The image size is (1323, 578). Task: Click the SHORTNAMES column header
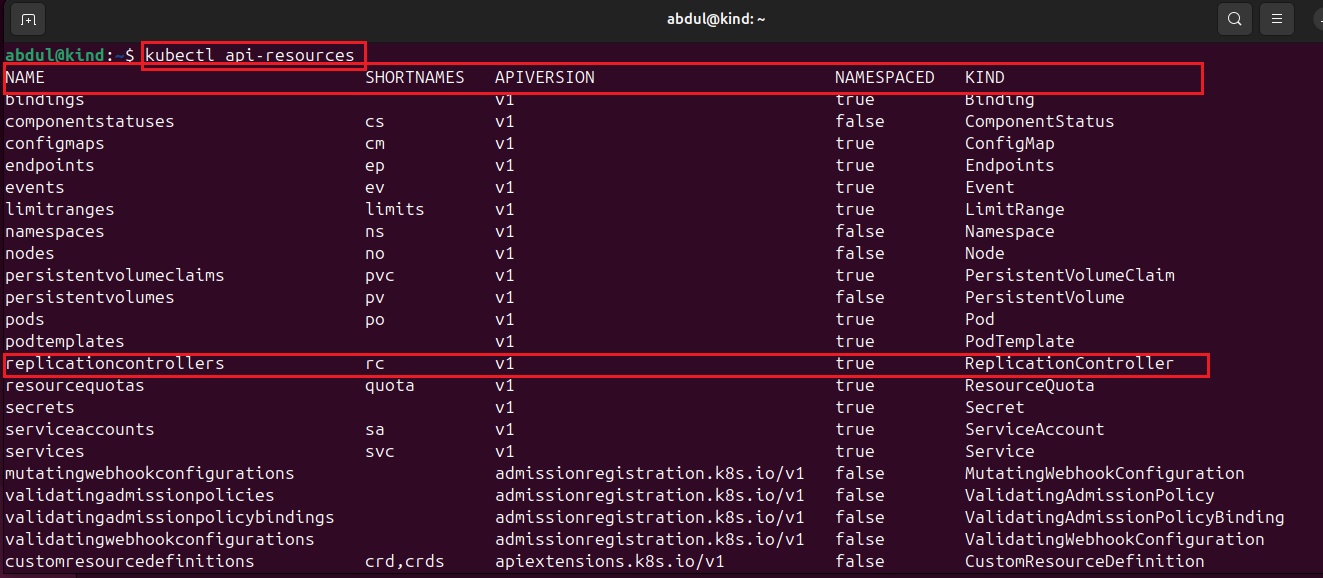coord(414,77)
